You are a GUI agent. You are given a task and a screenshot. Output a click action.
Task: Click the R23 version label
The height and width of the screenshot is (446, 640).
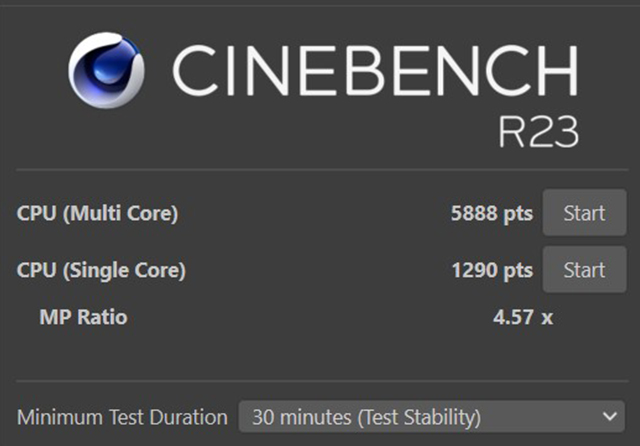pos(539,132)
